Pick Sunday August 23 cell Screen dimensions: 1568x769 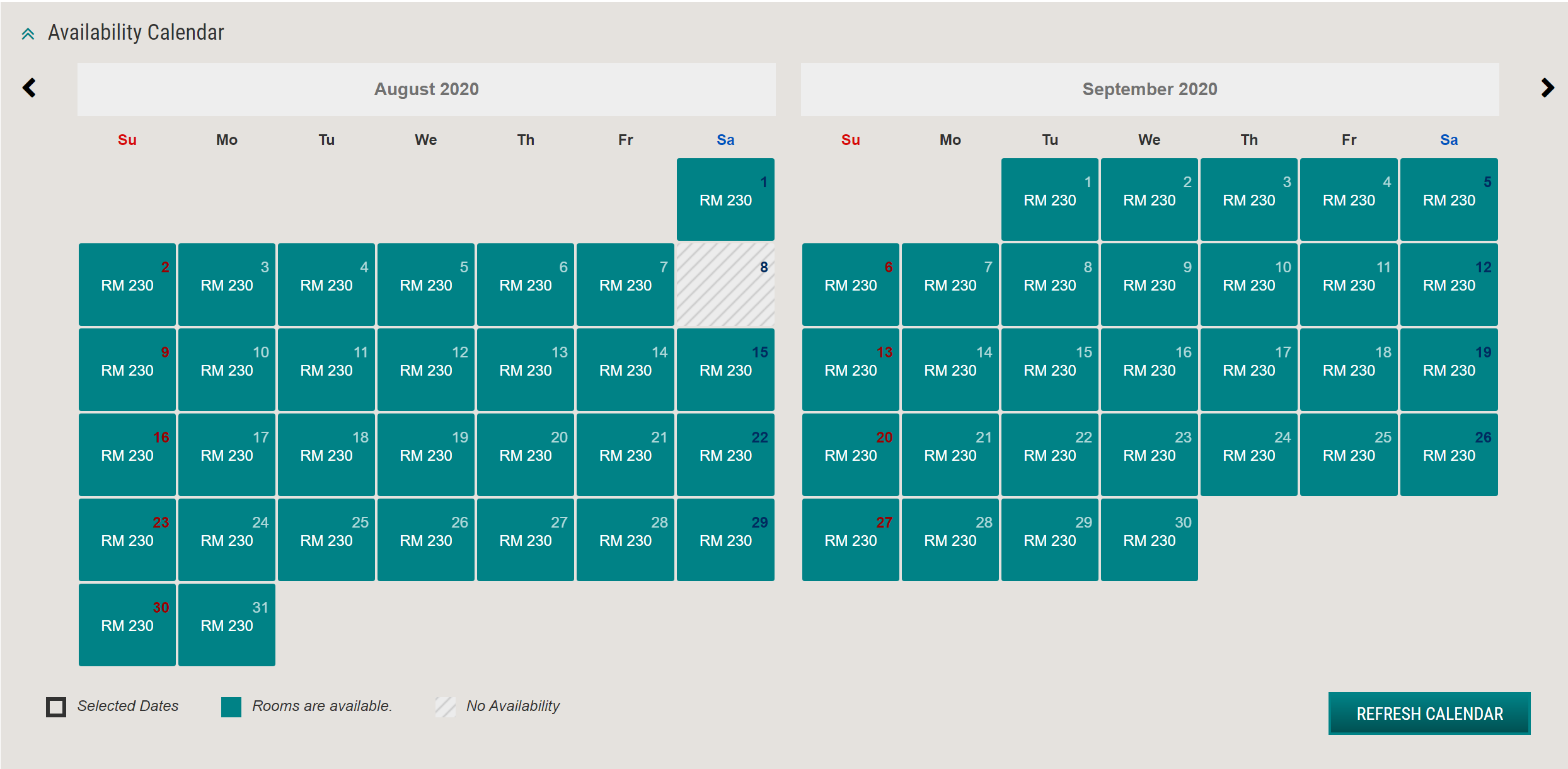point(127,540)
